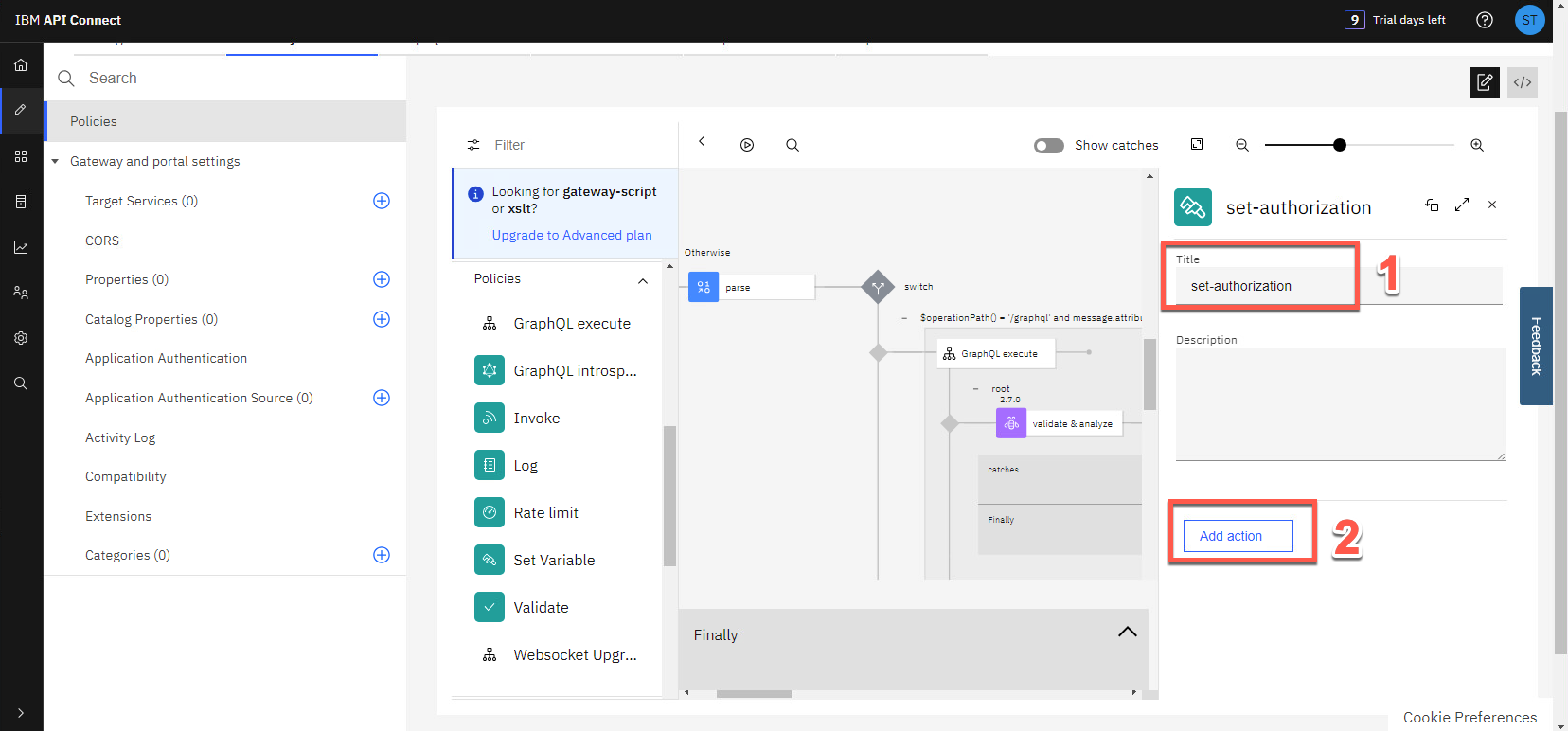Select Policies in the left menu

click(94, 121)
